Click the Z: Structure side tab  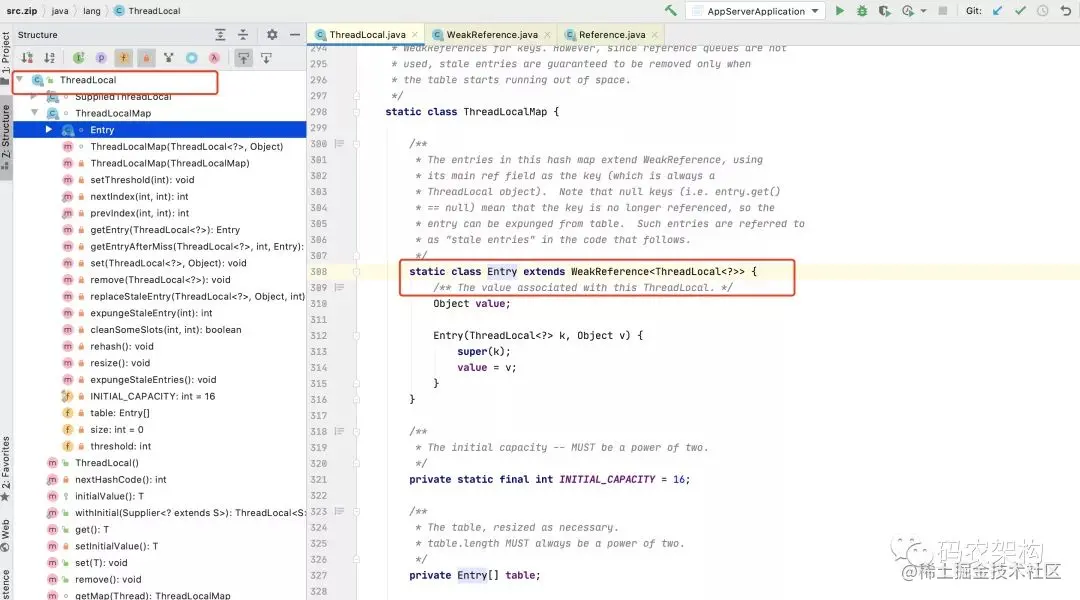(6, 137)
